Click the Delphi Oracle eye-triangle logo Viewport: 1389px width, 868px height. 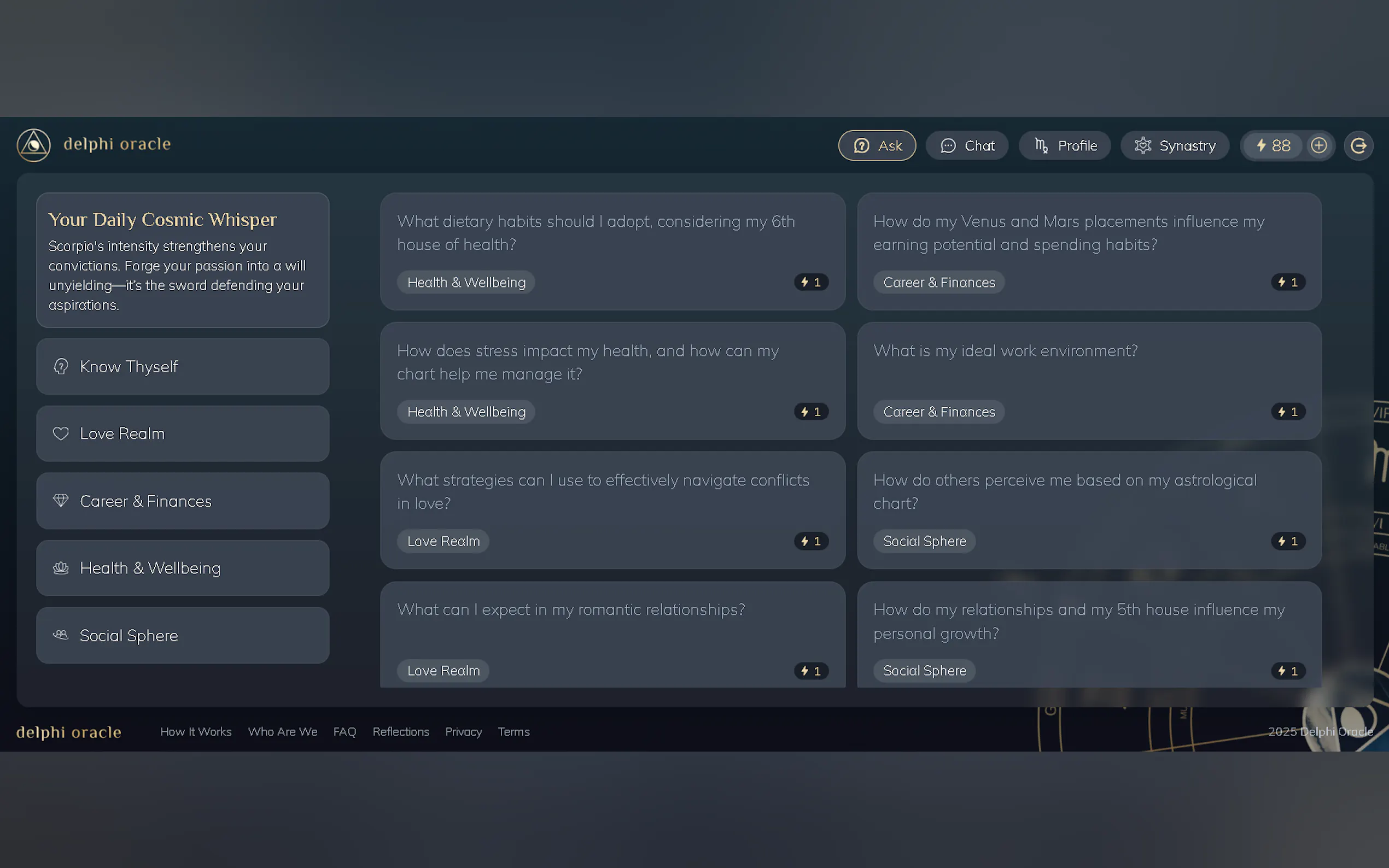[x=33, y=145]
